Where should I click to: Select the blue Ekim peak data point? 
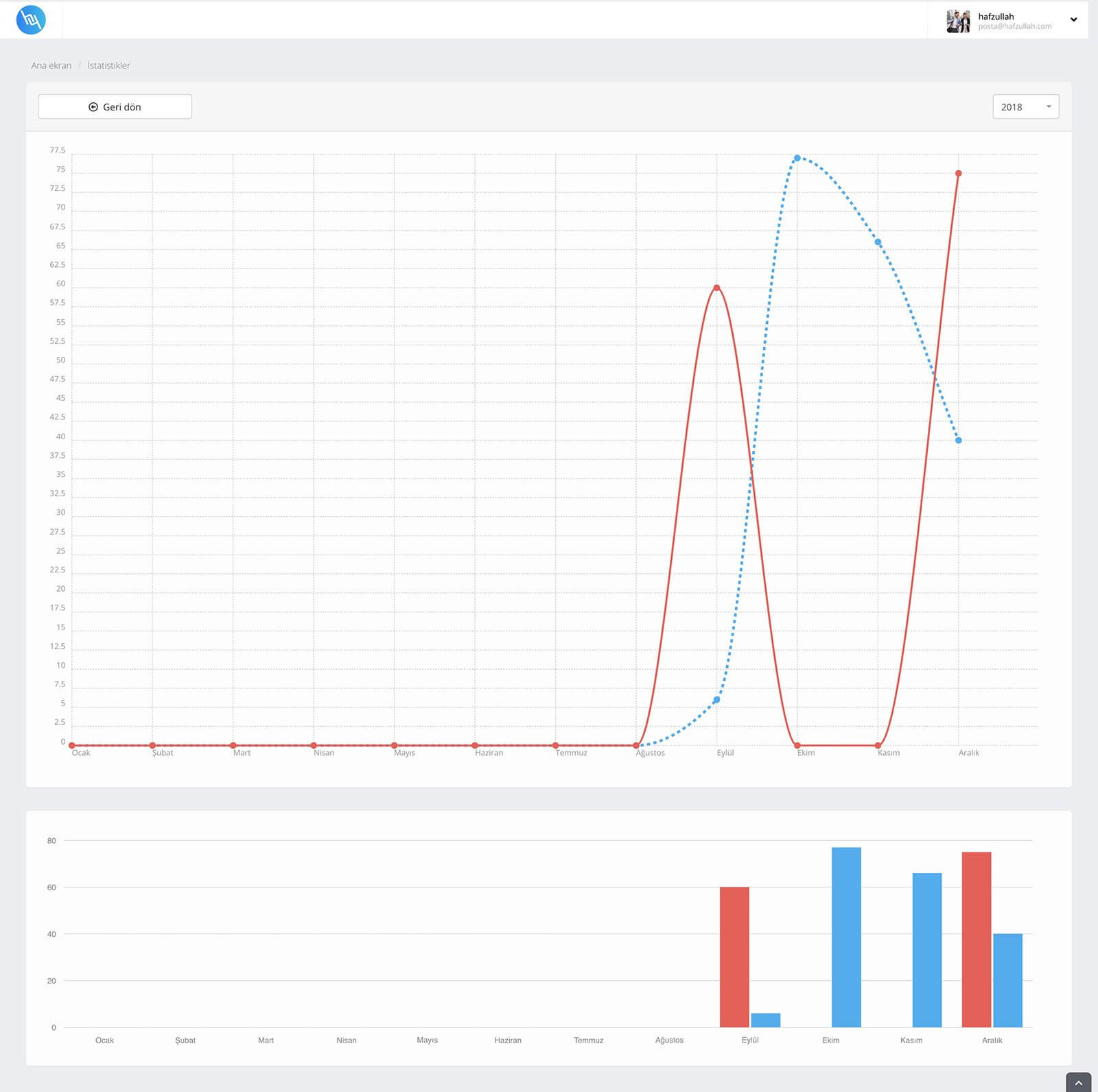(797, 158)
